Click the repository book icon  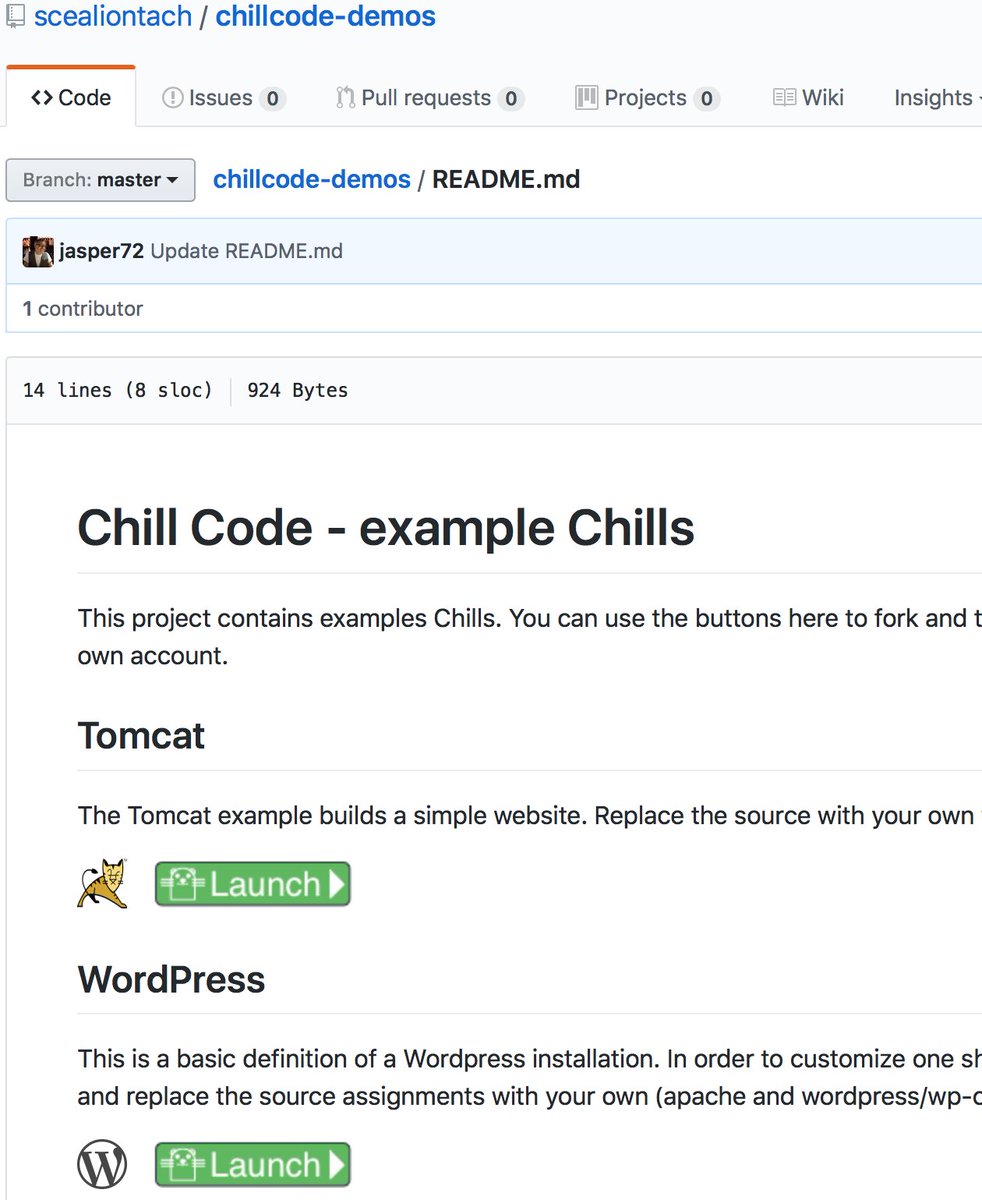tap(15, 17)
